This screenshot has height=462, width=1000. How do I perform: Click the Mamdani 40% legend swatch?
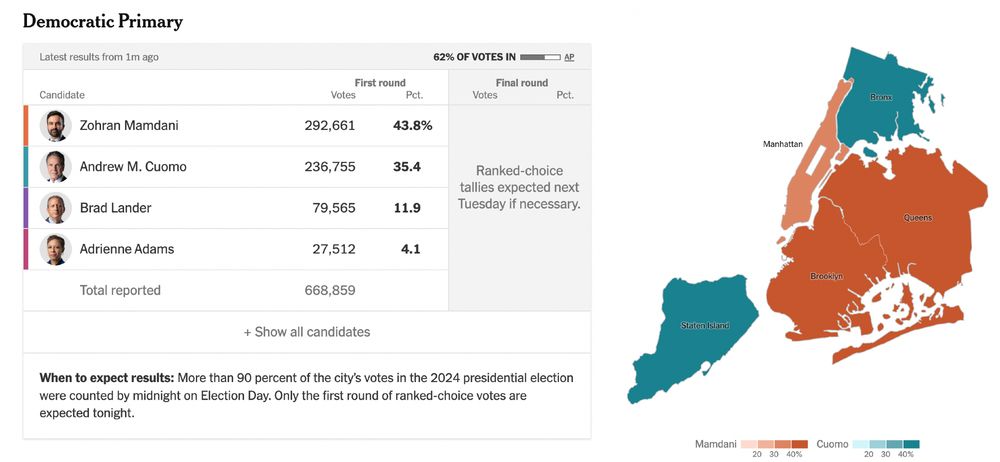[x=800, y=443]
